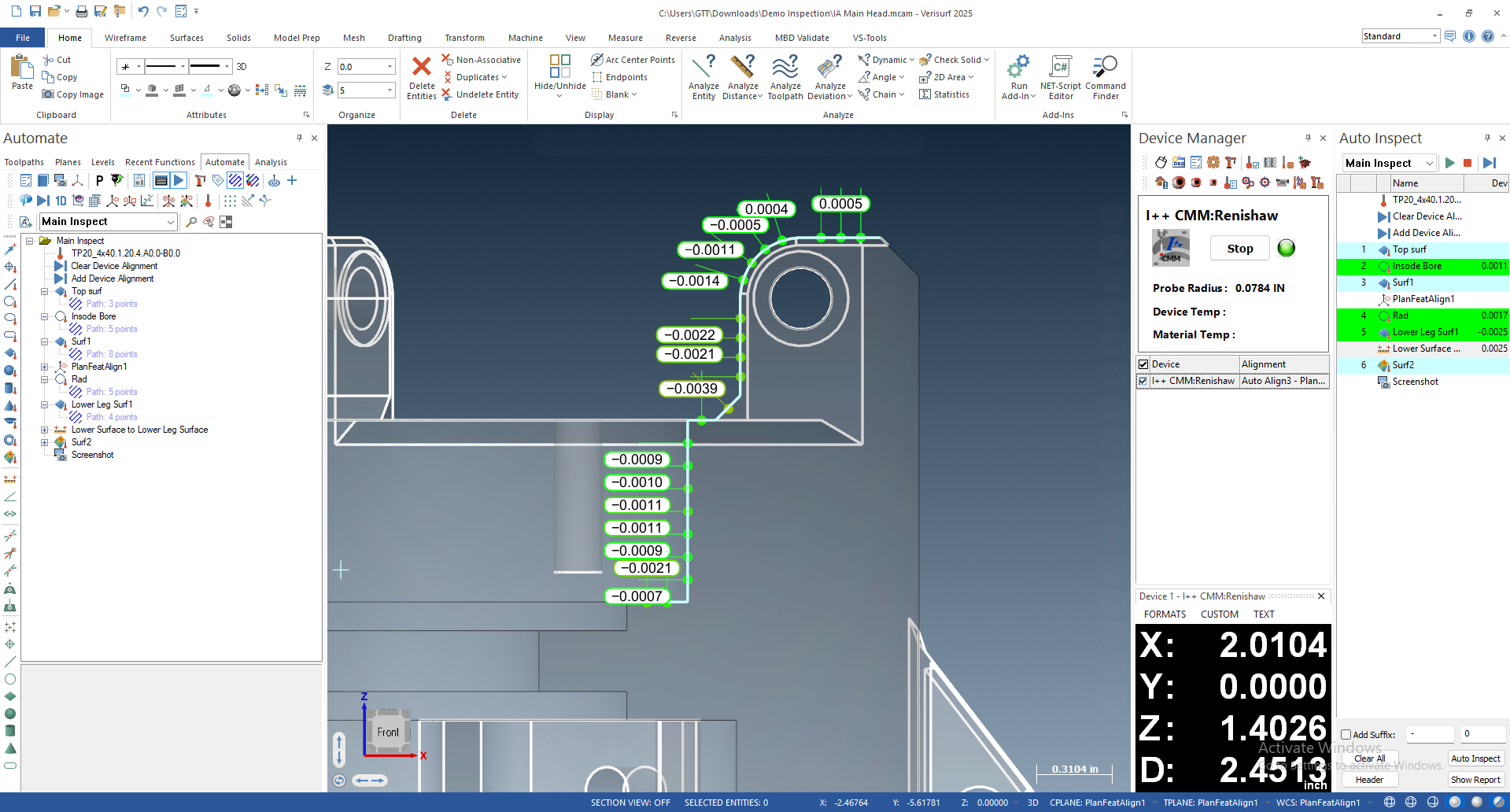The height and width of the screenshot is (812, 1510).
Task: Switch to the Wireframe ribbon tab
Action: [125, 38]
